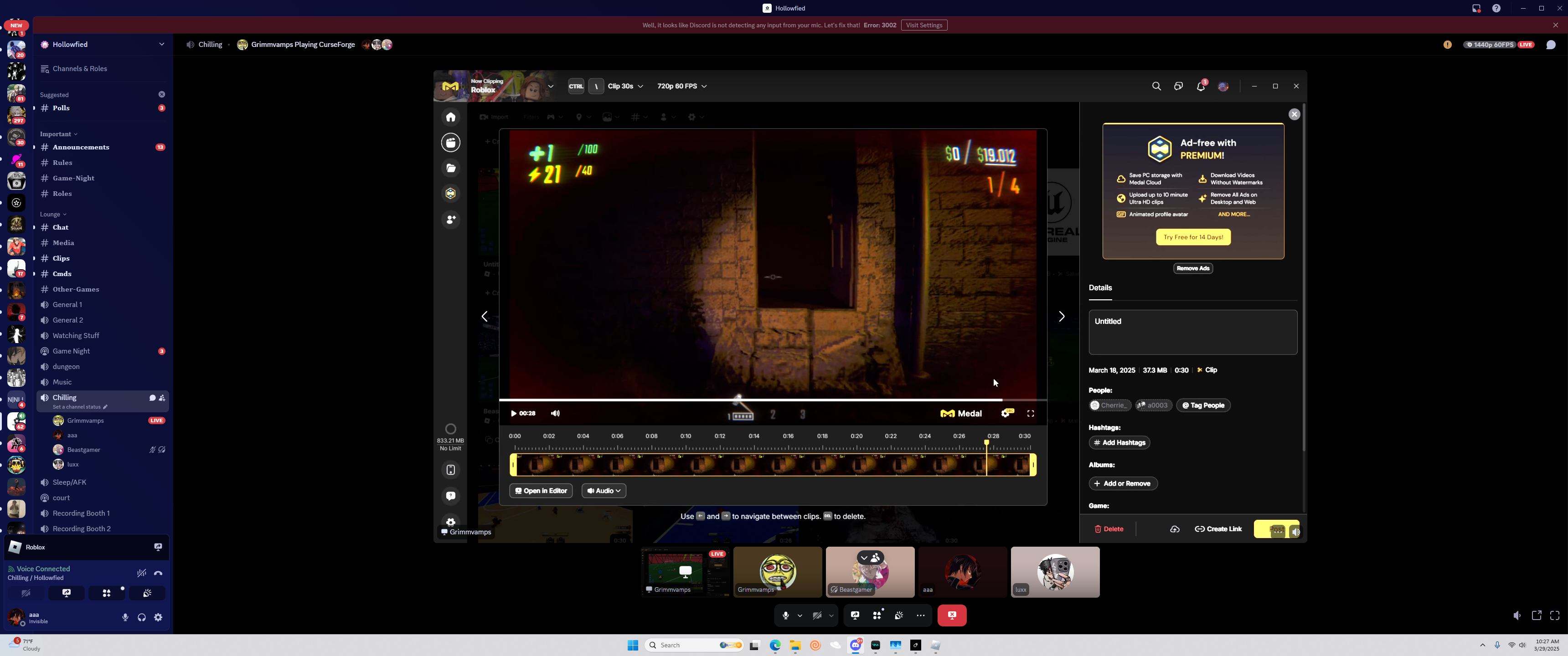Mute microphone in the user panel
Screen dimensions: 1568x656
click(125, 617)
